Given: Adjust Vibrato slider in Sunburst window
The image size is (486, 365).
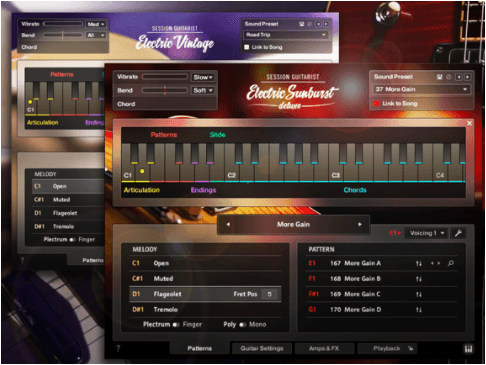Looking at the screenshot, I should (165, 77).
